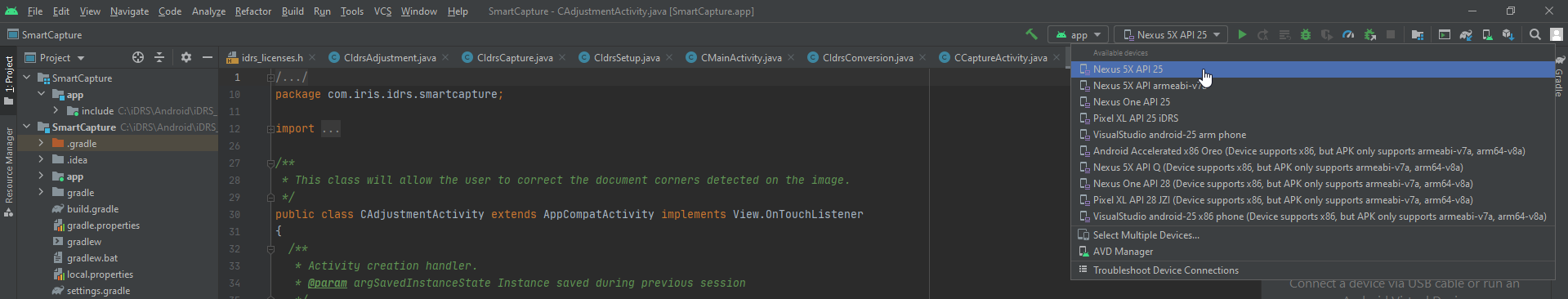Screen dimensions: 1568x299
Task: Open the SDK Manager toolbar icon
Action: click(1508, 34)
